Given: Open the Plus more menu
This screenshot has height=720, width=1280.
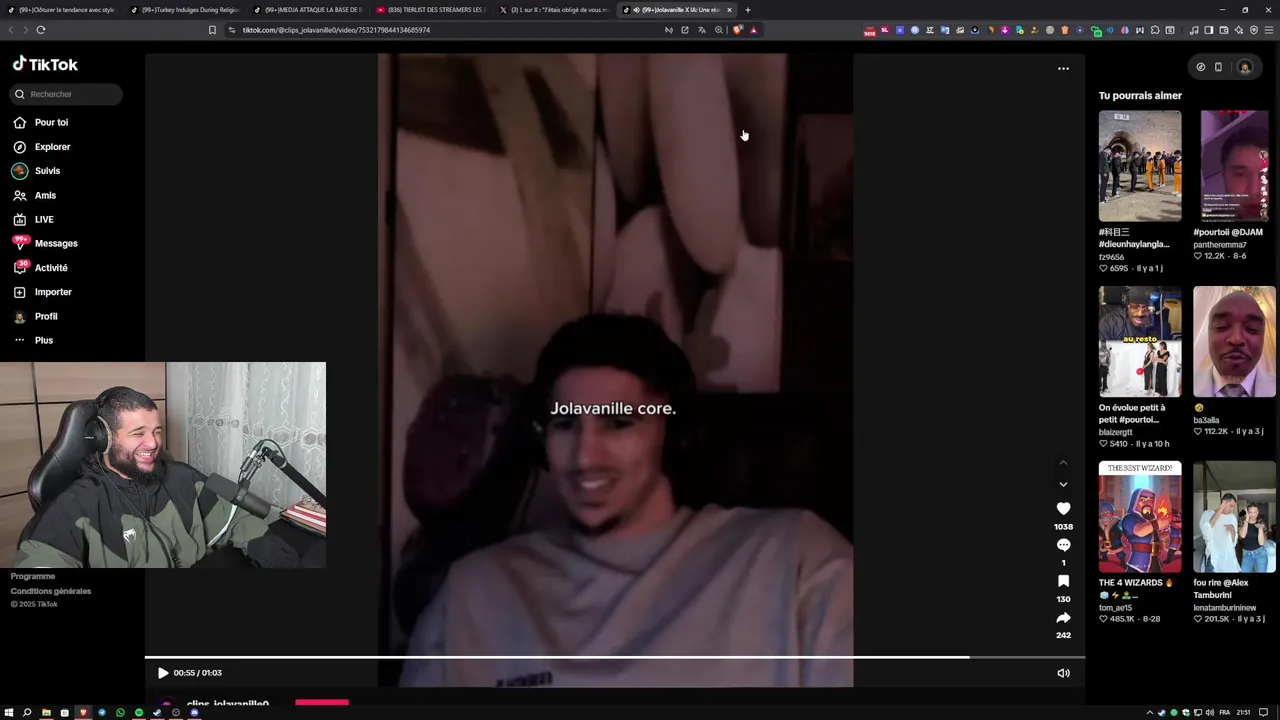Looking at the screenshot, I should pyautogui.click(x=33, y=340).
